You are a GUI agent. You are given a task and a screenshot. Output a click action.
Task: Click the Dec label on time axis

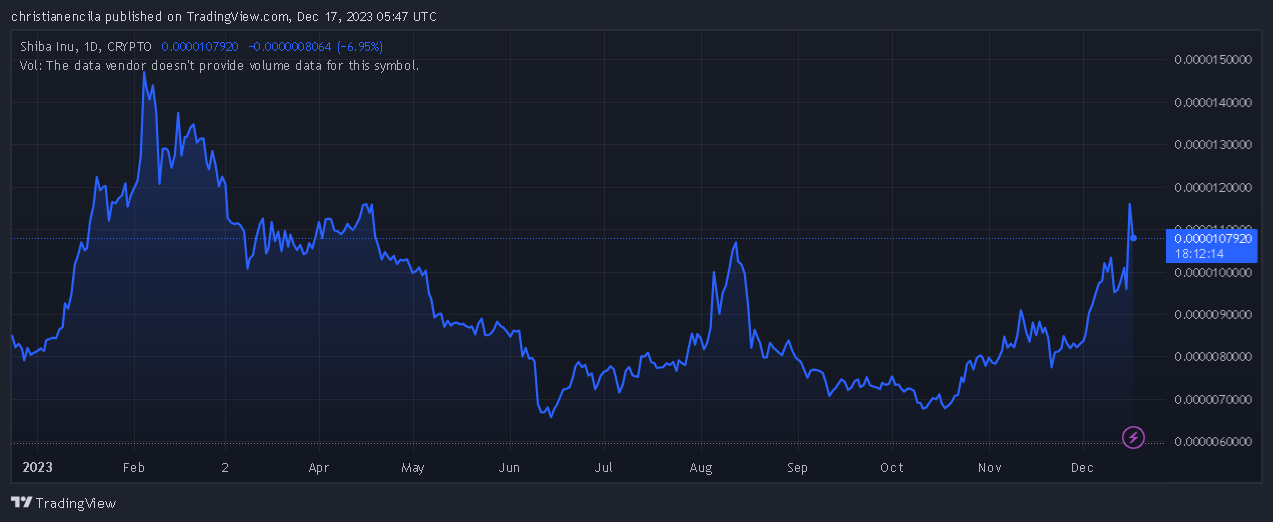(x=1081, y=467)
